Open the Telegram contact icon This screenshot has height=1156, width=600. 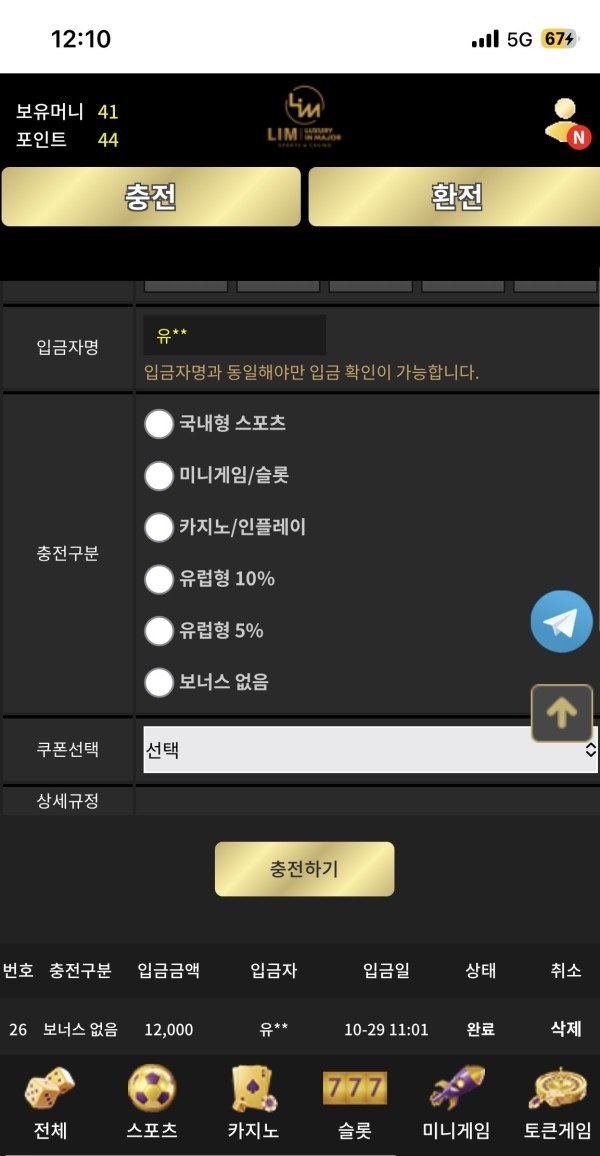pyautogui.click(x=561, y=621)
